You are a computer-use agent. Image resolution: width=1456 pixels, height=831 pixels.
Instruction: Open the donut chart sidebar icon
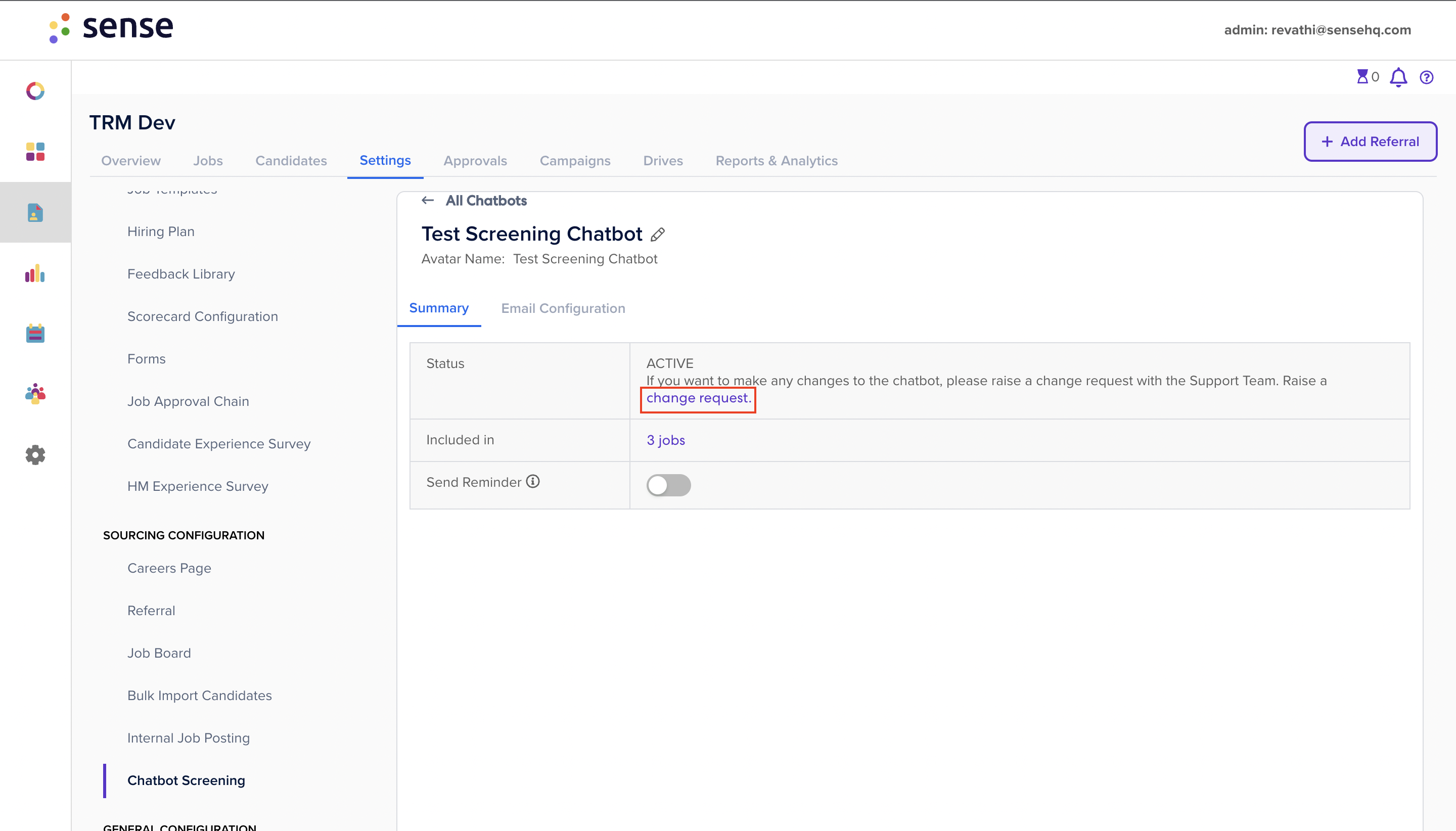click(x=35, y=91)
